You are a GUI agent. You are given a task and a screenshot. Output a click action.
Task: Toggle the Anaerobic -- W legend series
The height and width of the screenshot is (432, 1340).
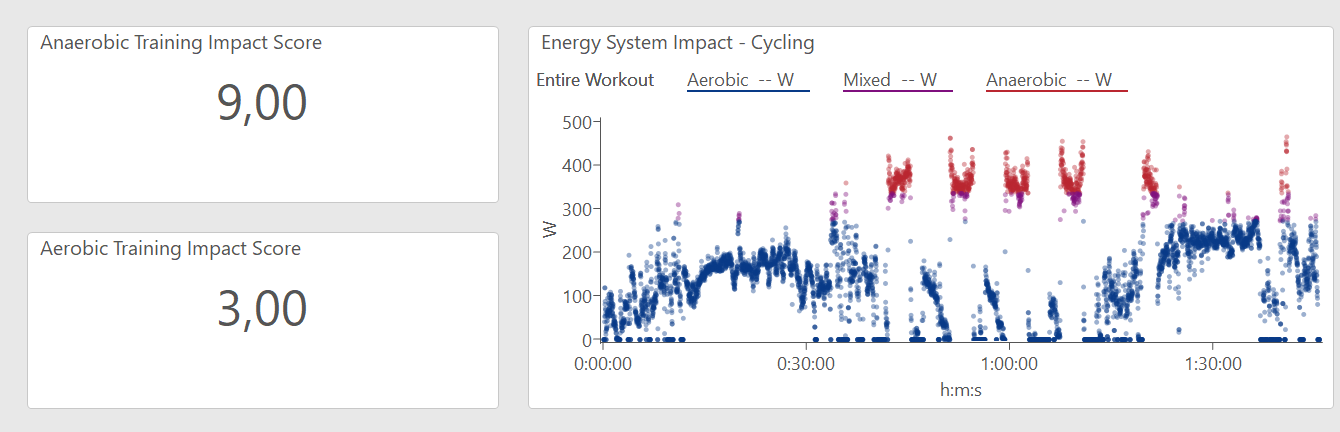pos(1049,80)
